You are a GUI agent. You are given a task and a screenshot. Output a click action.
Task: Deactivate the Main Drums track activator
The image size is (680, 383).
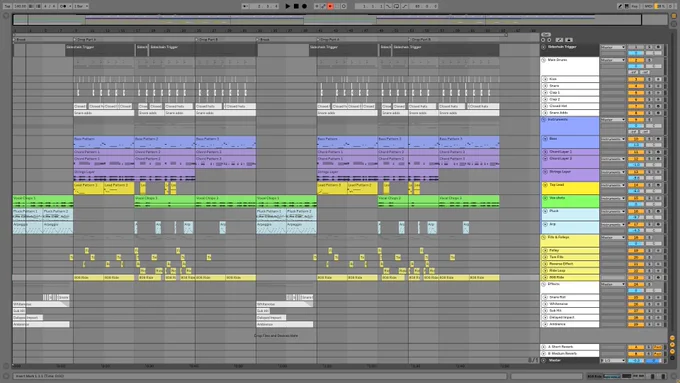[x=635, y=60]
